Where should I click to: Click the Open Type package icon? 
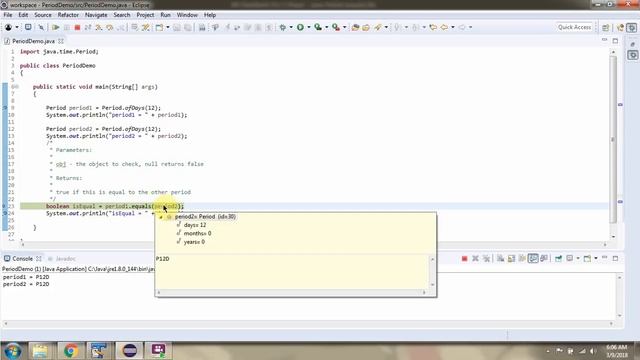[x=355, y=27]
